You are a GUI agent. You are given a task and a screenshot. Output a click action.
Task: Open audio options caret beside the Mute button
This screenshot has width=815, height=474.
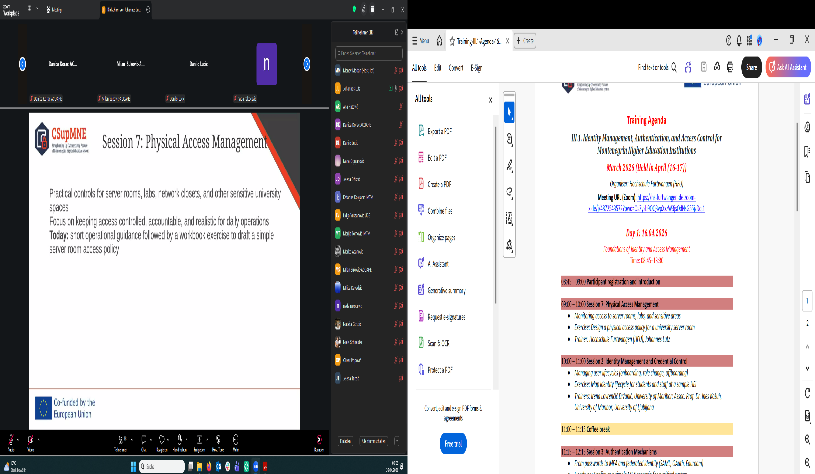pos(19,439)
